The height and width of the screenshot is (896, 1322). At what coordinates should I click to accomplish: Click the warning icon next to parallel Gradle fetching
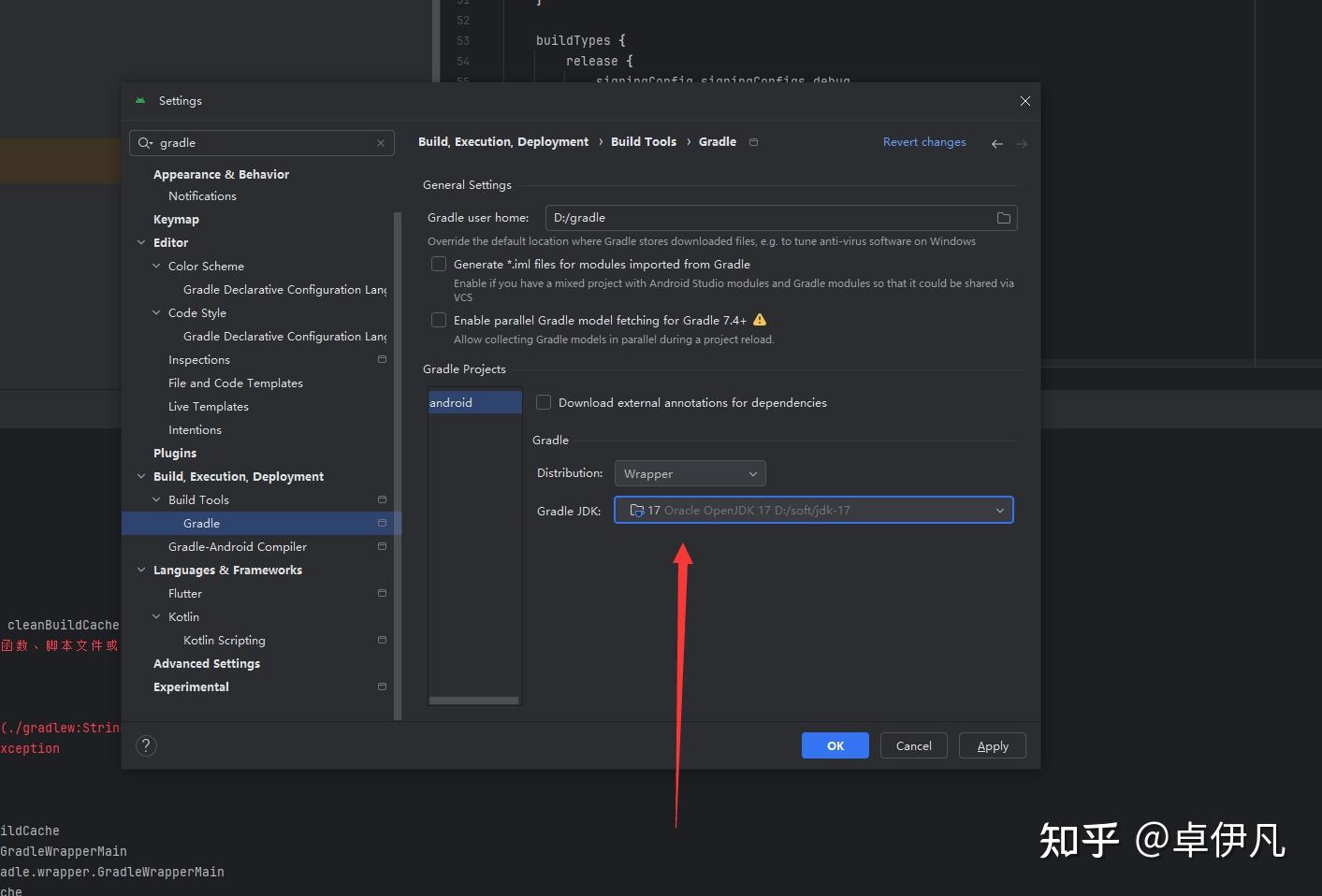click(760, 319)
